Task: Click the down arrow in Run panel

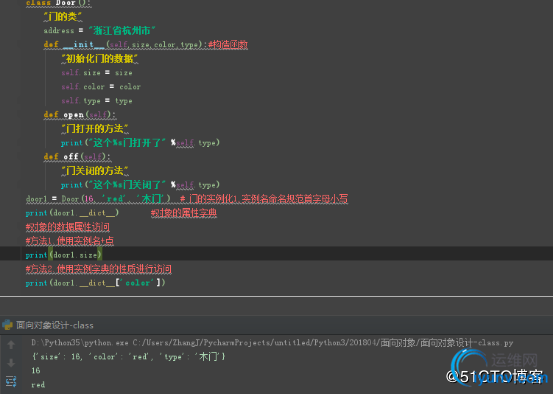Action: click(11, 363)
